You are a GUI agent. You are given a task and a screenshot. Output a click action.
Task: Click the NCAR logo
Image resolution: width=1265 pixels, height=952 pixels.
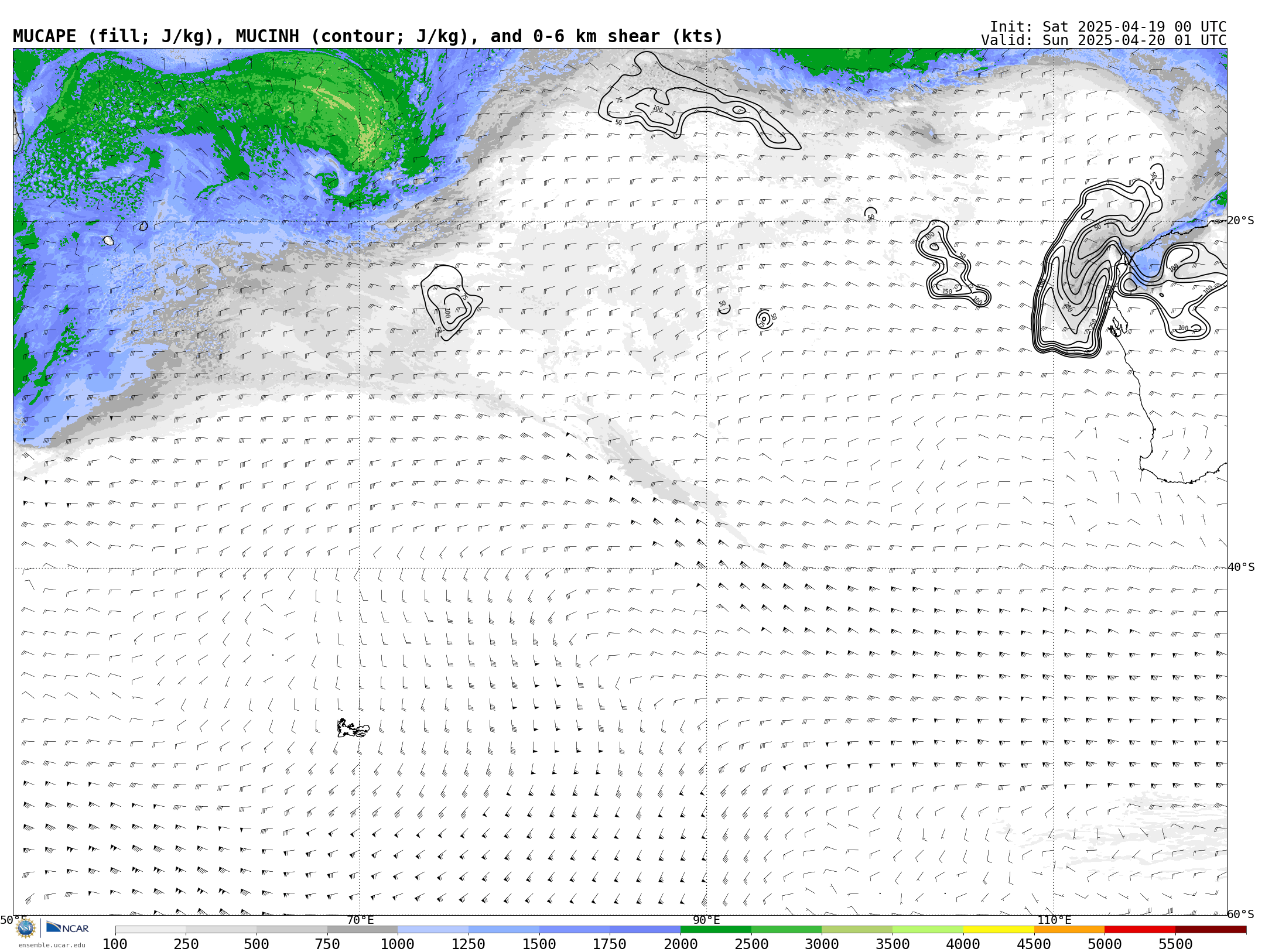click(x=67, y=927)
